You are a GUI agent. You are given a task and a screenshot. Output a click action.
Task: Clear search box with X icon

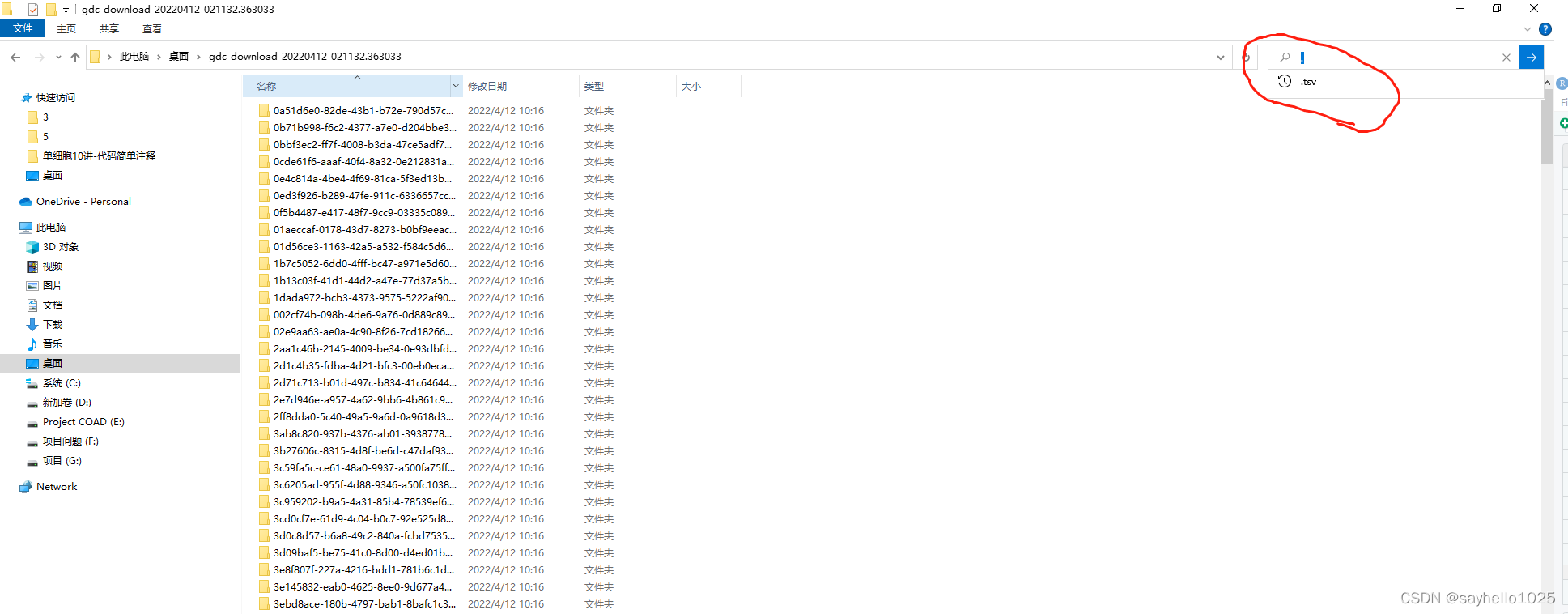click(1506, 58)
